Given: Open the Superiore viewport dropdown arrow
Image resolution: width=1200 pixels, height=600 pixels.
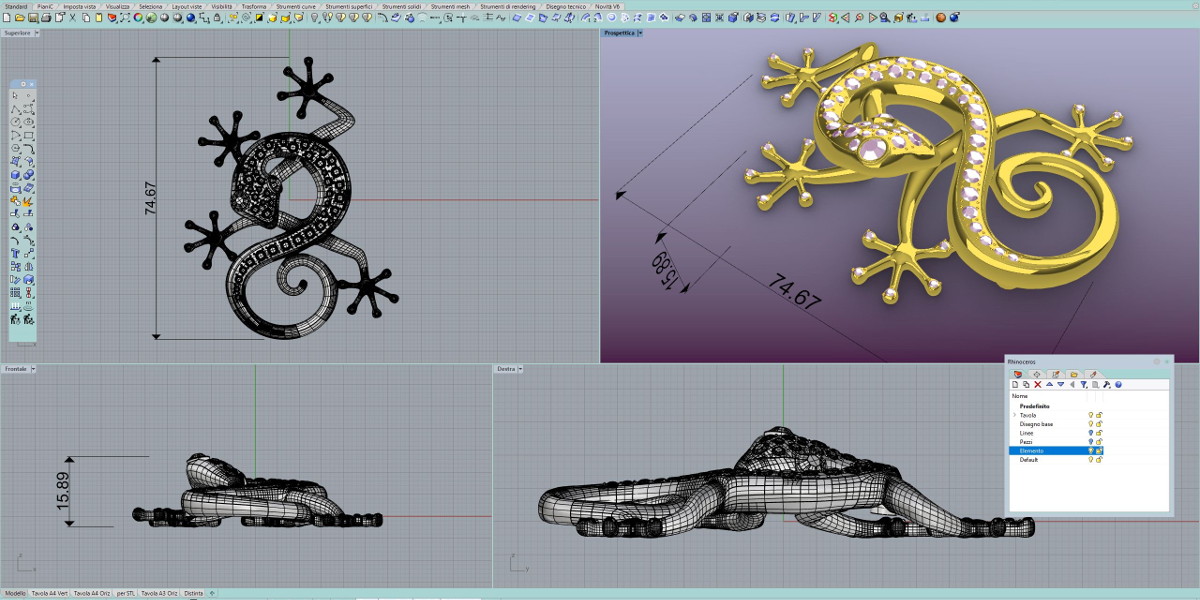Looking at the screenshot, I should click(x=36, y=33).
